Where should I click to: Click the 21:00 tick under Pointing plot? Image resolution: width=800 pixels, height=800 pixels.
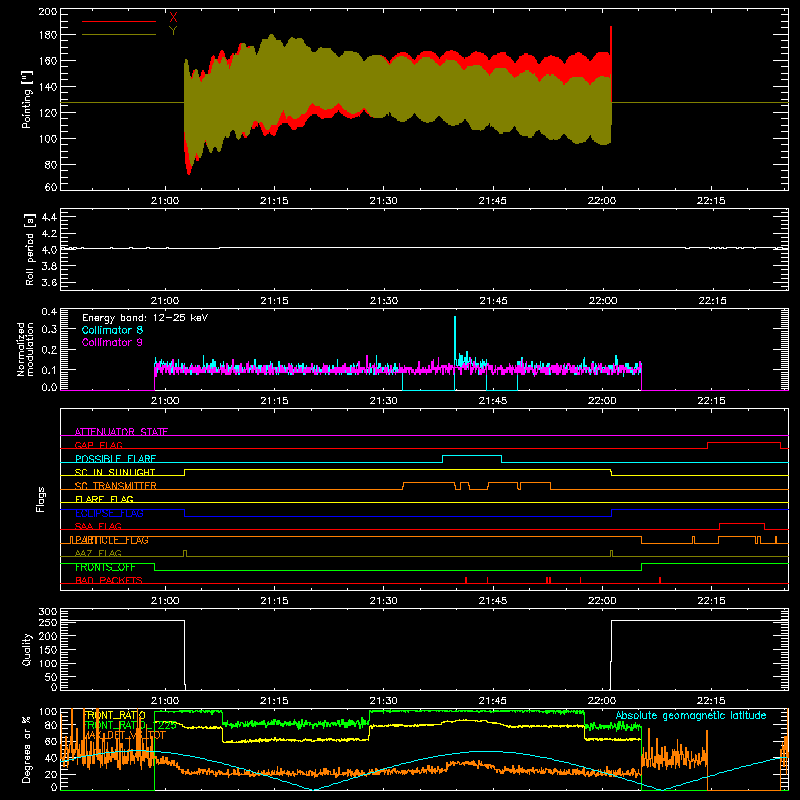pos(165,201)
